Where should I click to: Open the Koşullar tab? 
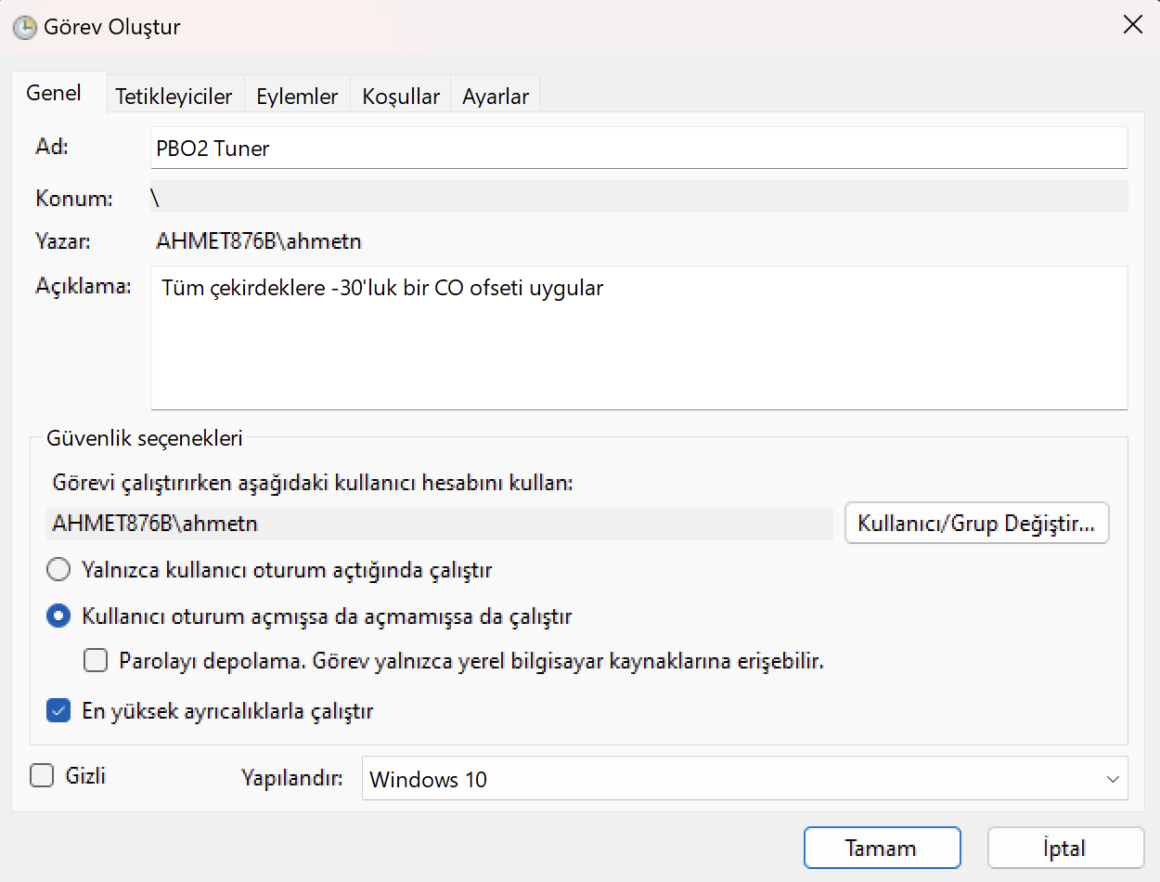(400, 96)
